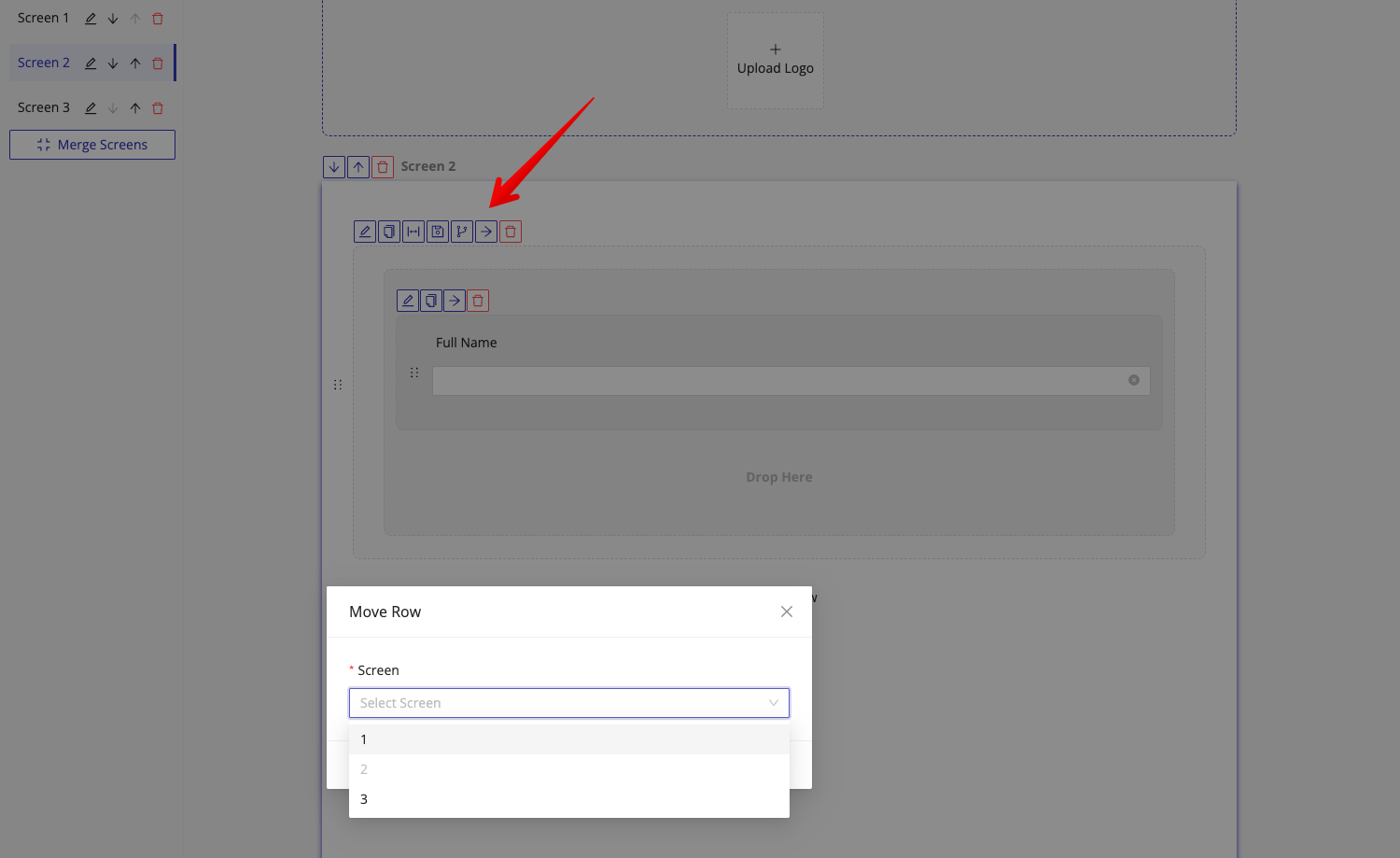Delete the row with its red trash icon

pos(511,232)
